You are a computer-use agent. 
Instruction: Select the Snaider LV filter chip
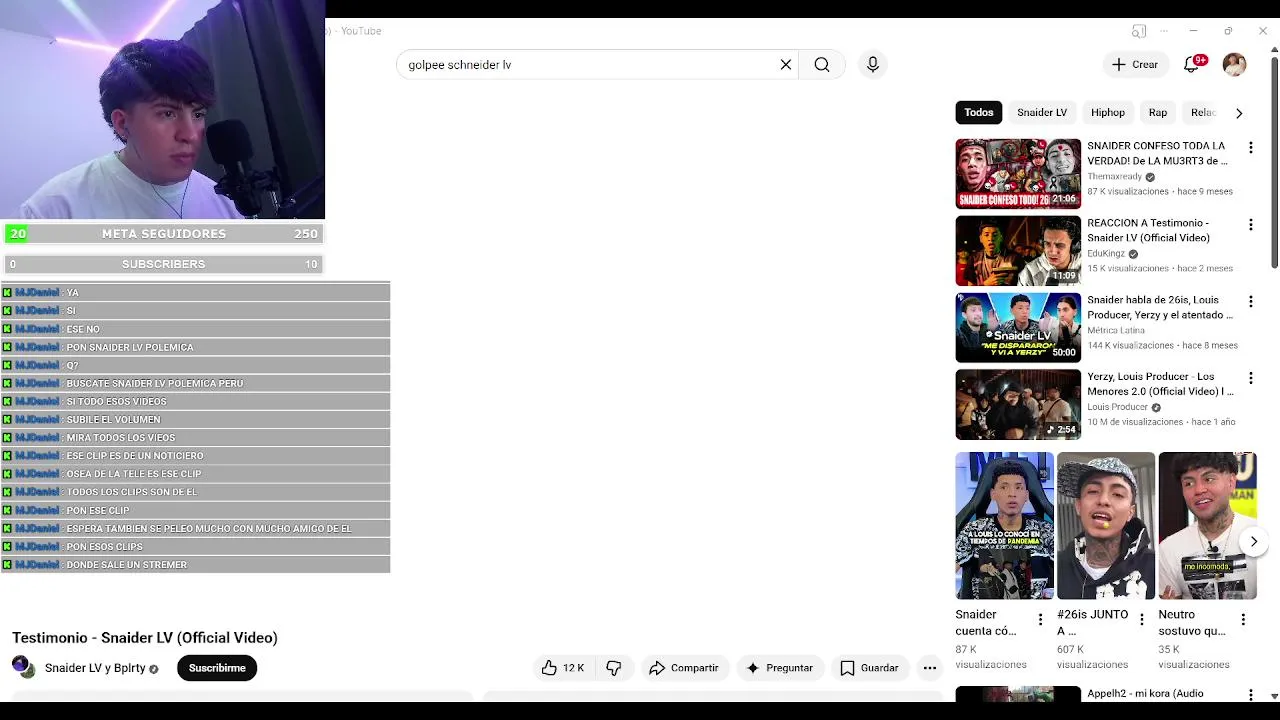1042,113
